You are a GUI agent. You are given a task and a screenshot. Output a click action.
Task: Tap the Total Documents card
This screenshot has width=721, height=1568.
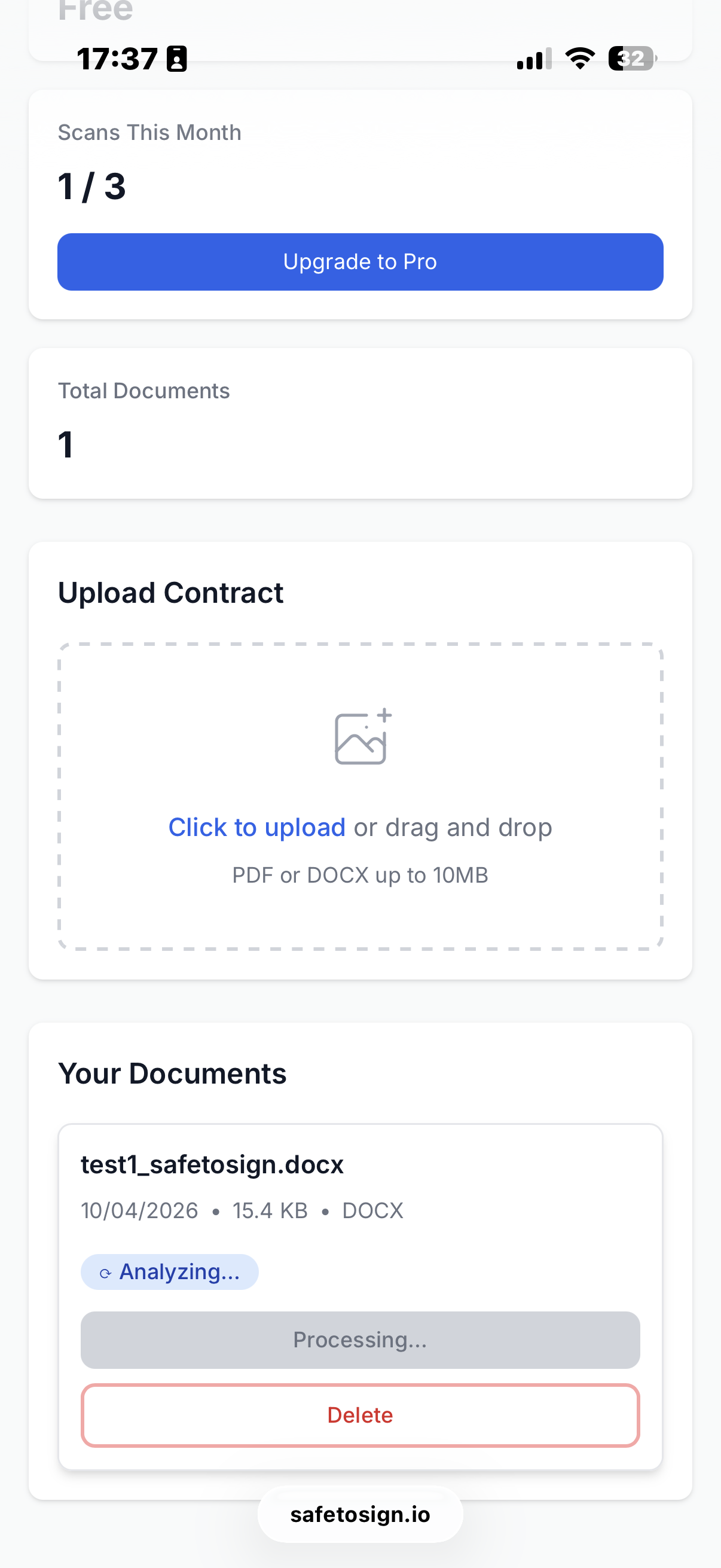click(360, 423)
